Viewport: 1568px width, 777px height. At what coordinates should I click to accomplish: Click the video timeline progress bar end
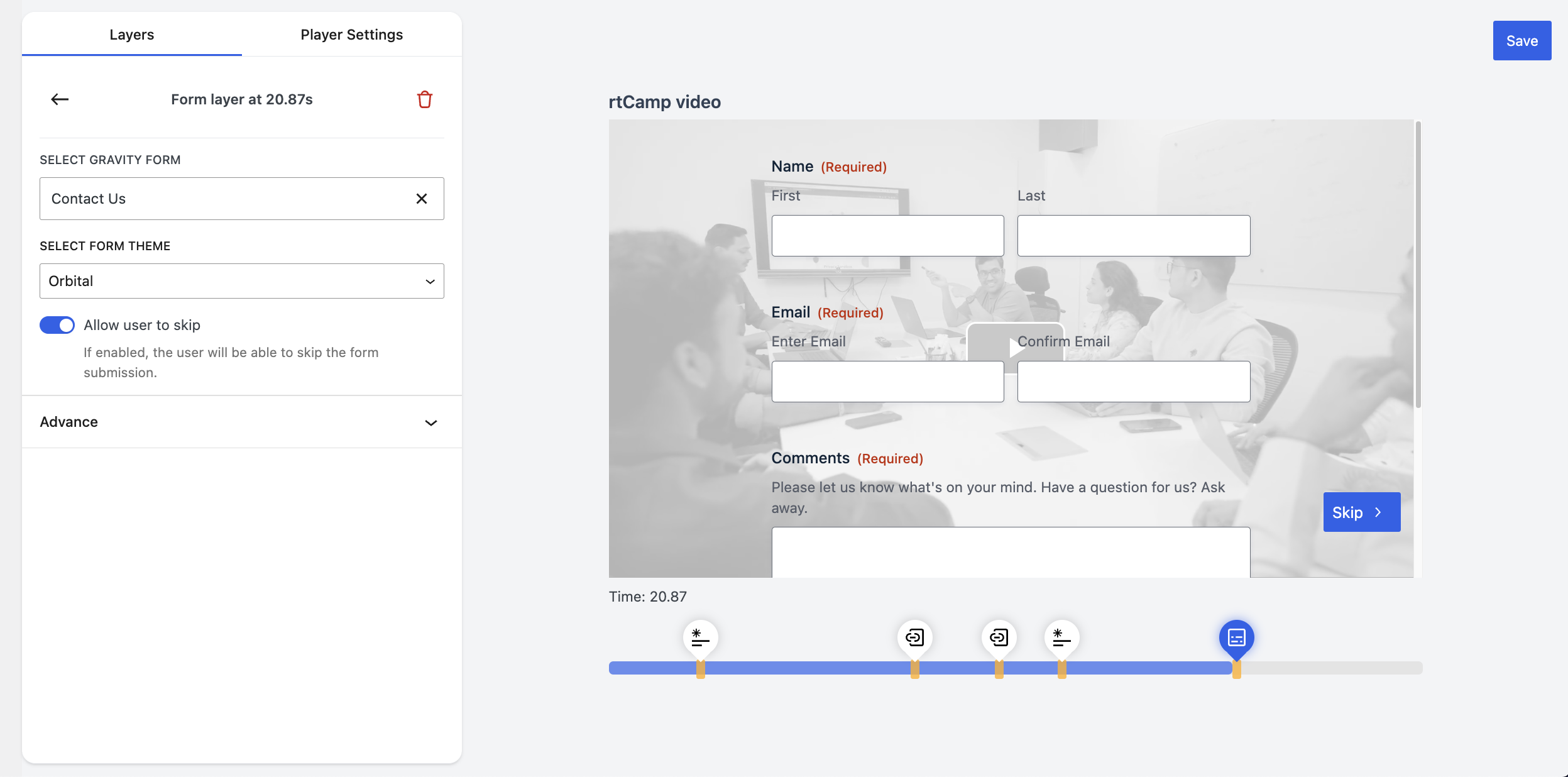pyautogui.click(x=1414, y=668)
